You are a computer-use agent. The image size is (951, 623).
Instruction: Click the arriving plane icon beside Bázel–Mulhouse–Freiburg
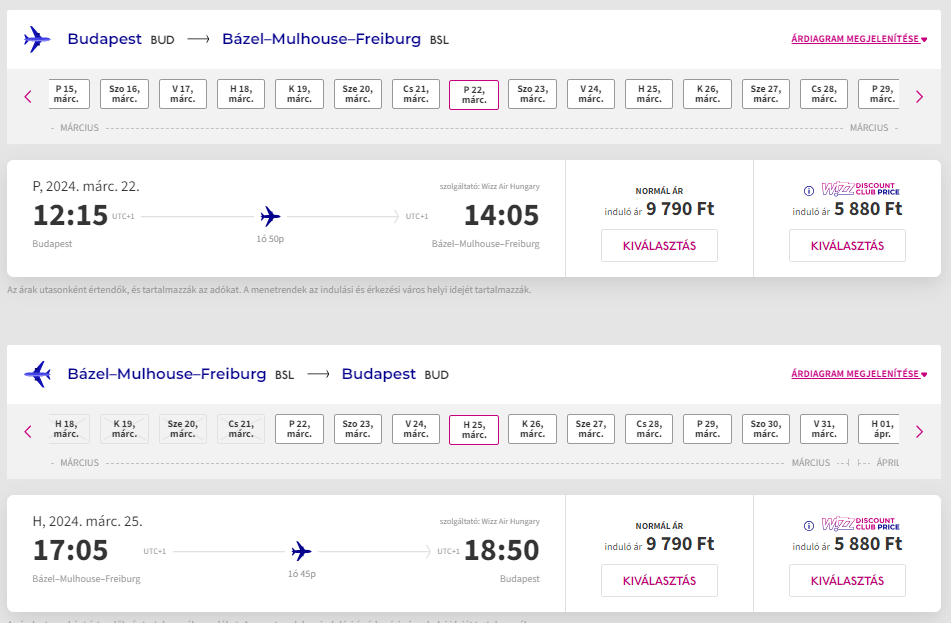tap(37, 374)
